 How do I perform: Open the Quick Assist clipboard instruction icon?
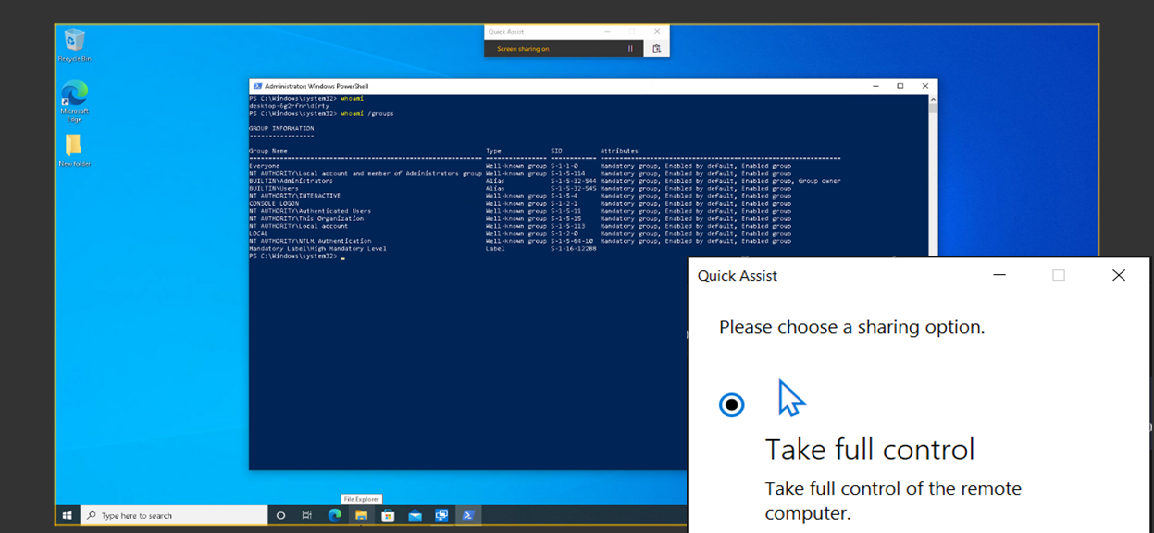pyautogui.click(x=656, y=49)
